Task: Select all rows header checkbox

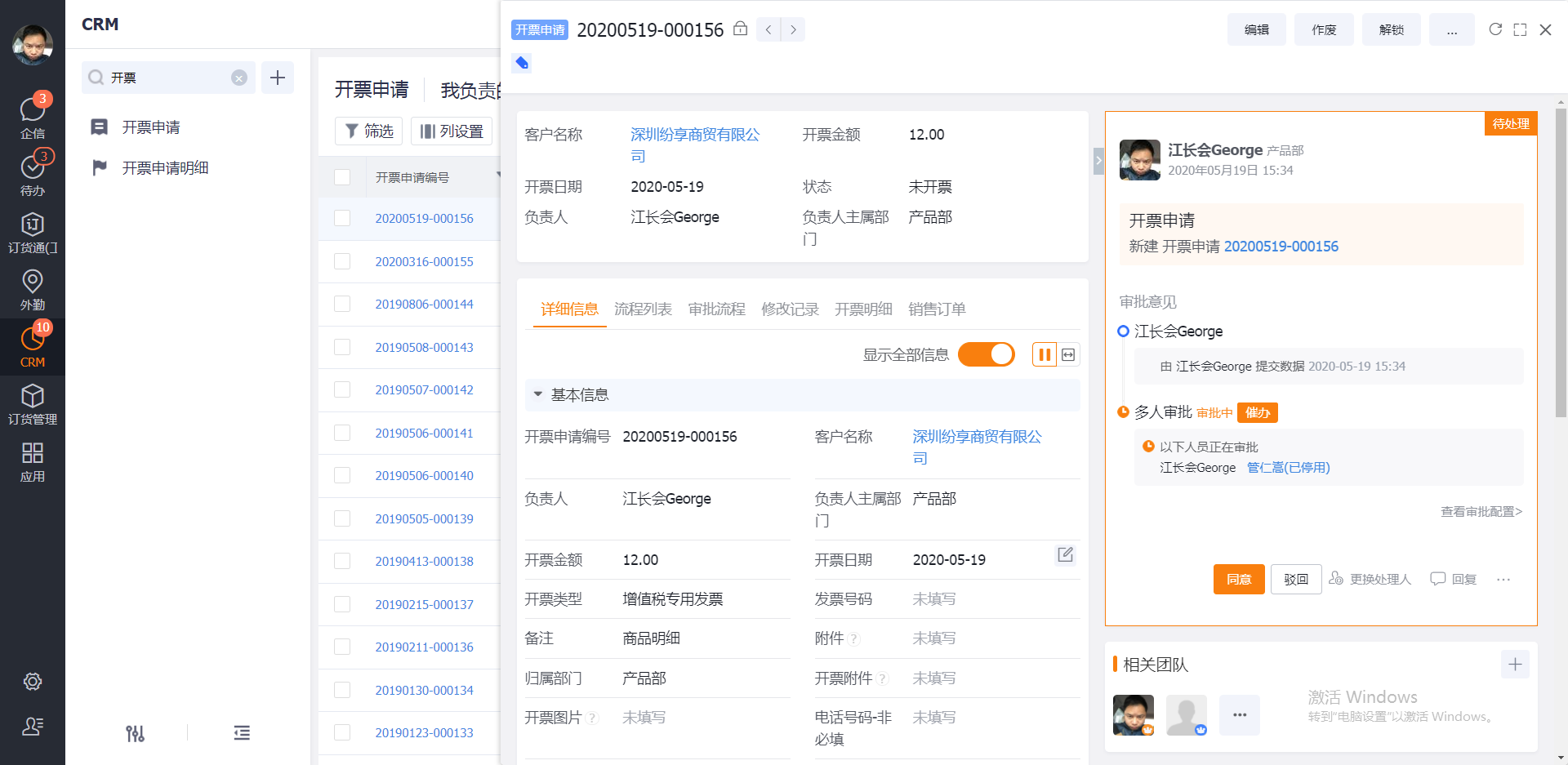Action: (342, 177)
